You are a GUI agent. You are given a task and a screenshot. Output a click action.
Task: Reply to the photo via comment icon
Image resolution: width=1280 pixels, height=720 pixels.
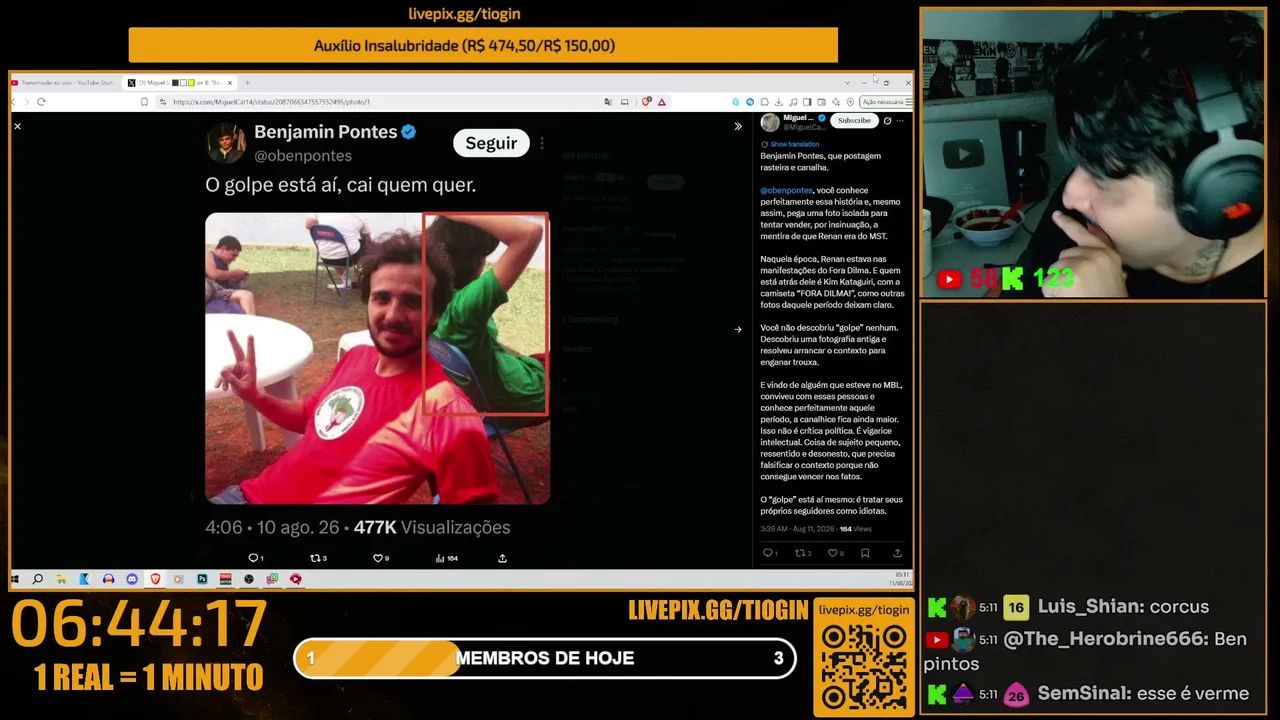pyautogui.click(x=255, y=558)
